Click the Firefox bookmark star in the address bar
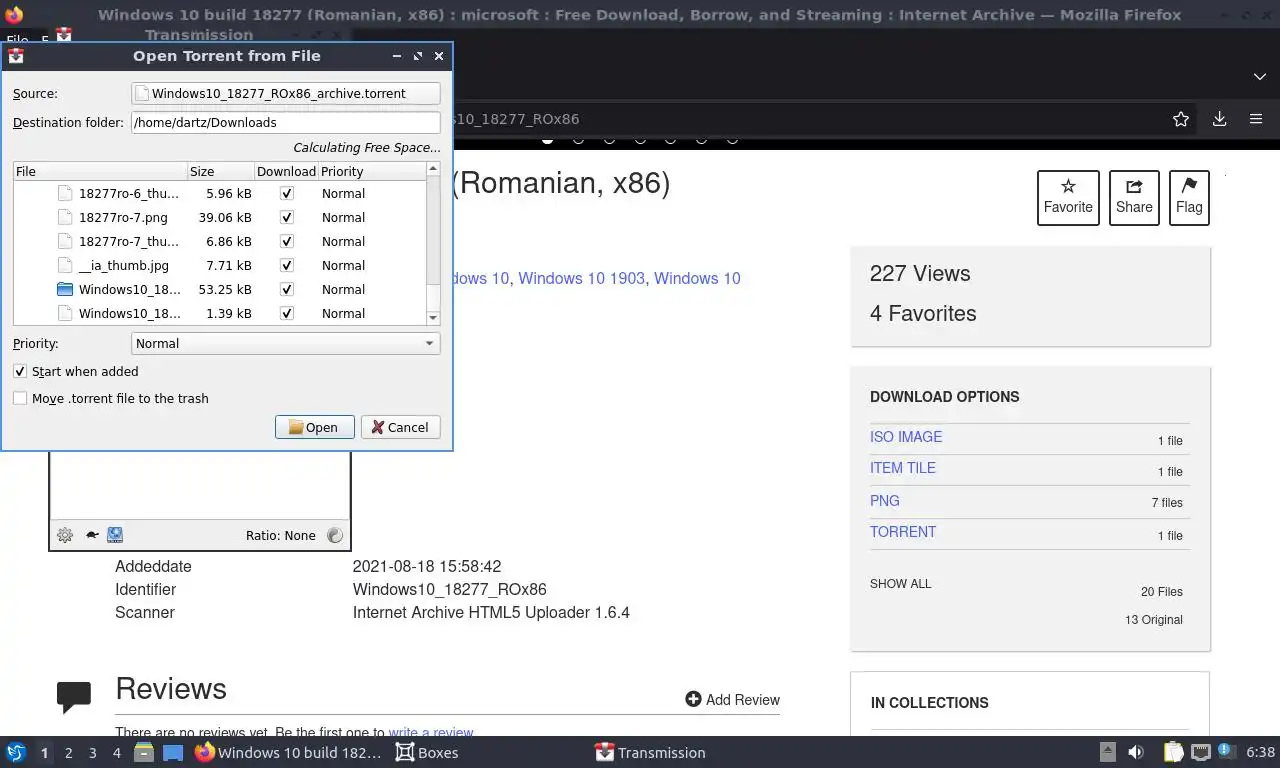Image resolution: width=1280 pixels, height=768 pixels. coord(1181,119)
